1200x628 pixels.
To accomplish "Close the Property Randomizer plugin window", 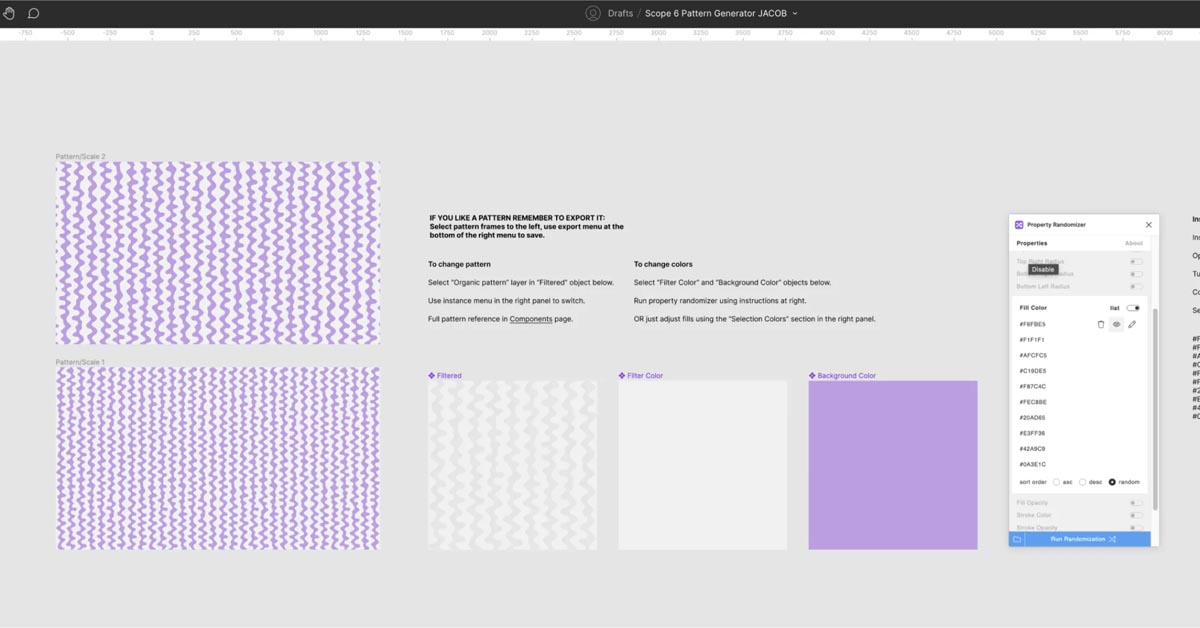I will 1148,225.
